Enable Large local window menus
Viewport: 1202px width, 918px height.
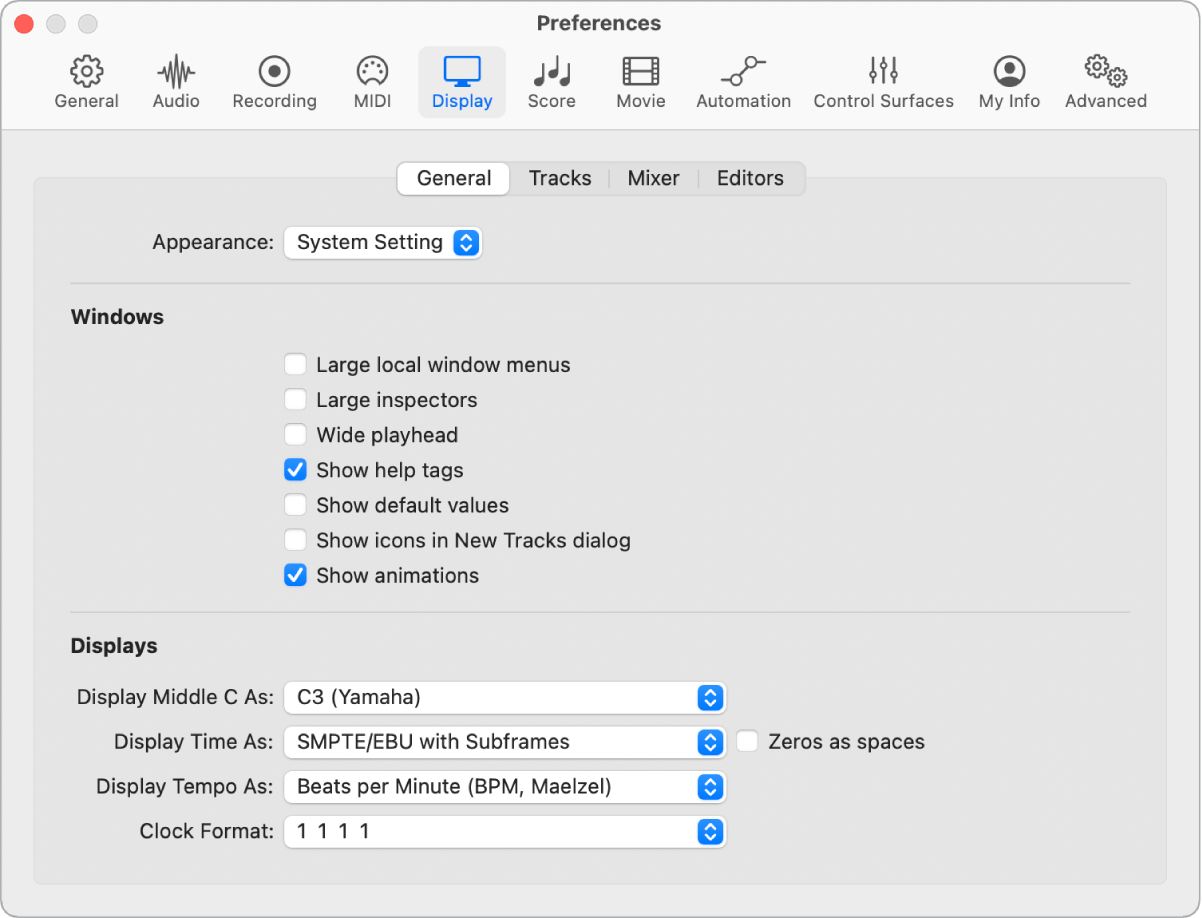(295, 365)
